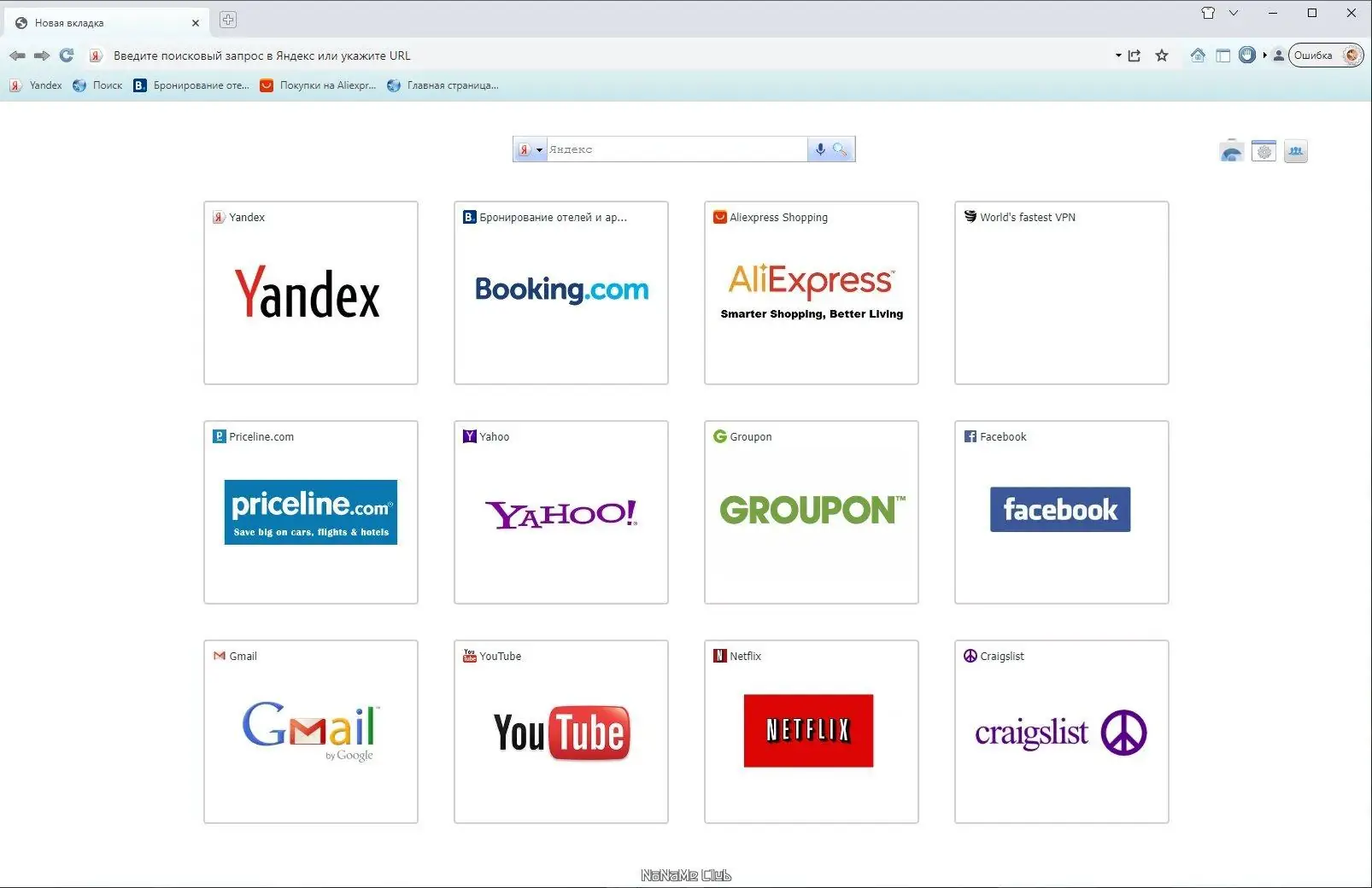This screenshot has height=888, width=1372.
Task: Click the Facebook favicon in tile title
Action: pos(970,436)
